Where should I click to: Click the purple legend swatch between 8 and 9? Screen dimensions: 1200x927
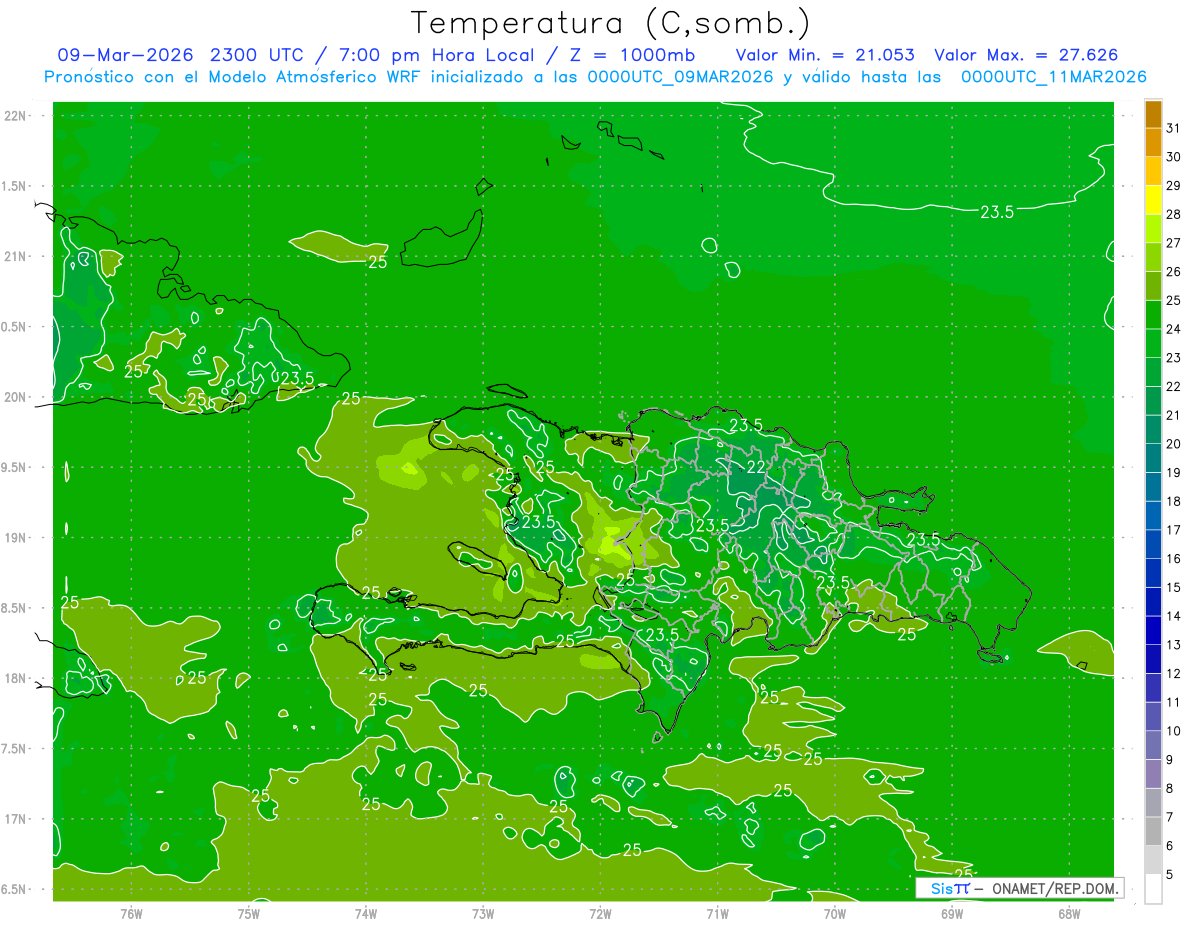[1153, 773]
